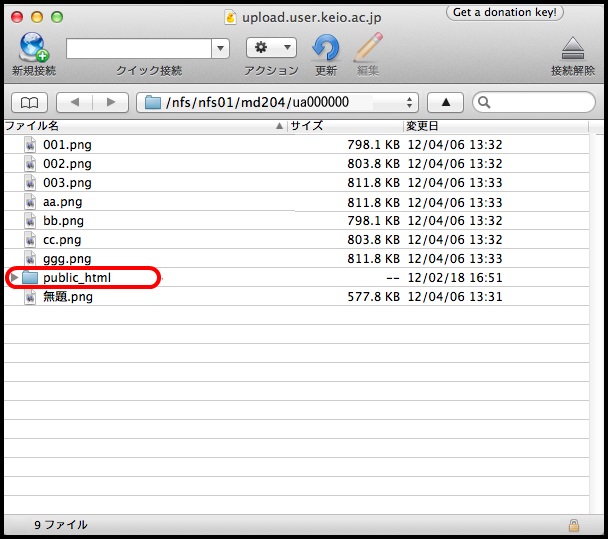Go to parent folder up arrow
The height and width of the screenshot is (539, 608).
pyautogui.click(x=445, y=102)
